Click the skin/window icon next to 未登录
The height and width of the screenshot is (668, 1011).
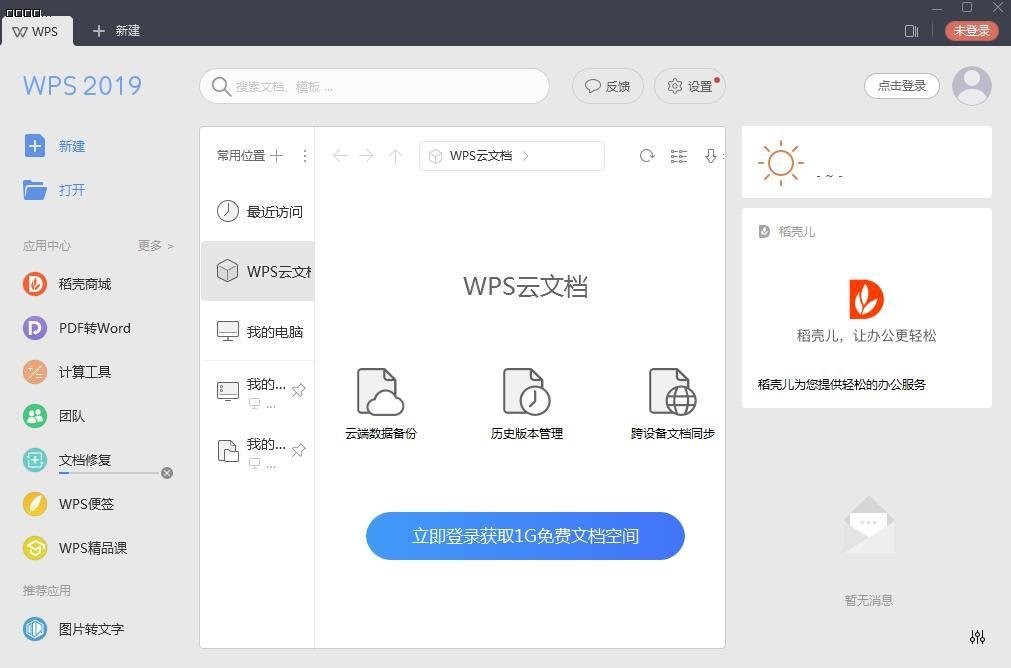[x=911, y=31]
